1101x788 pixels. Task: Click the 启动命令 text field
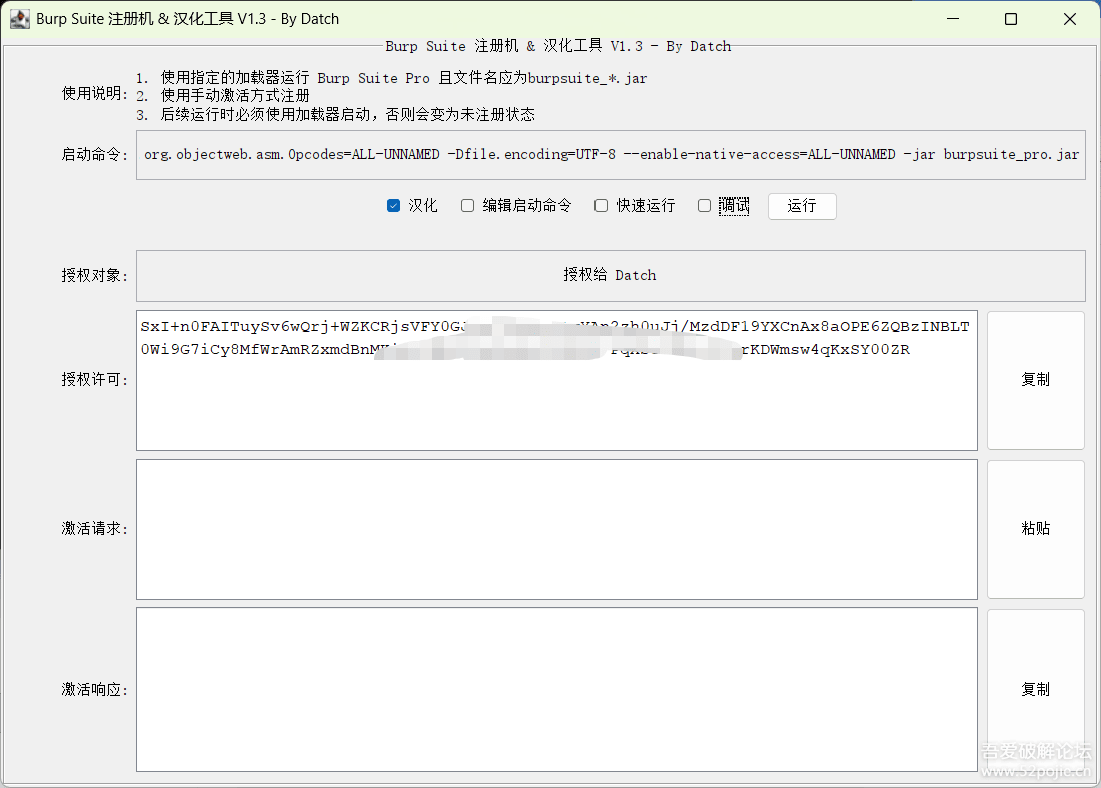(x=610, y=155)
